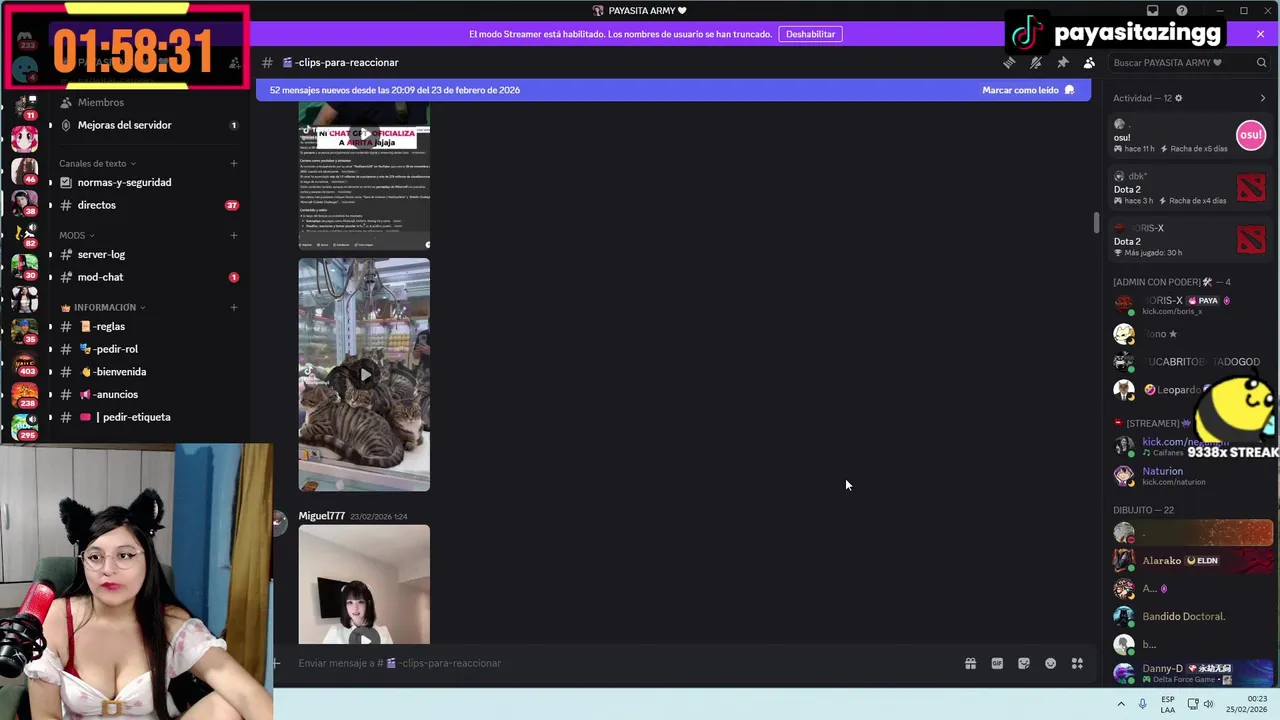Click the Enviar mensaje input field

pos(620,663)
